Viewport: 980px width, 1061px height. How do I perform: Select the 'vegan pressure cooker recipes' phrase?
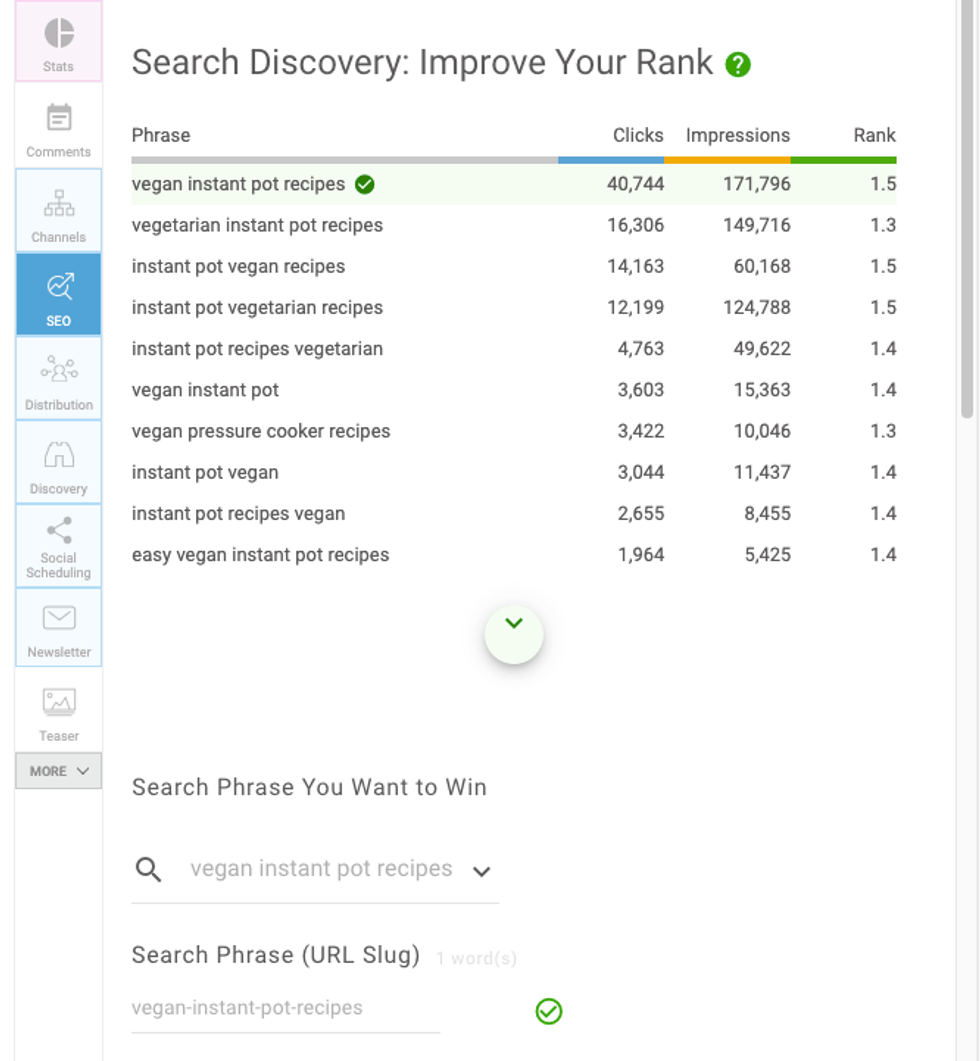pos(261,432)
